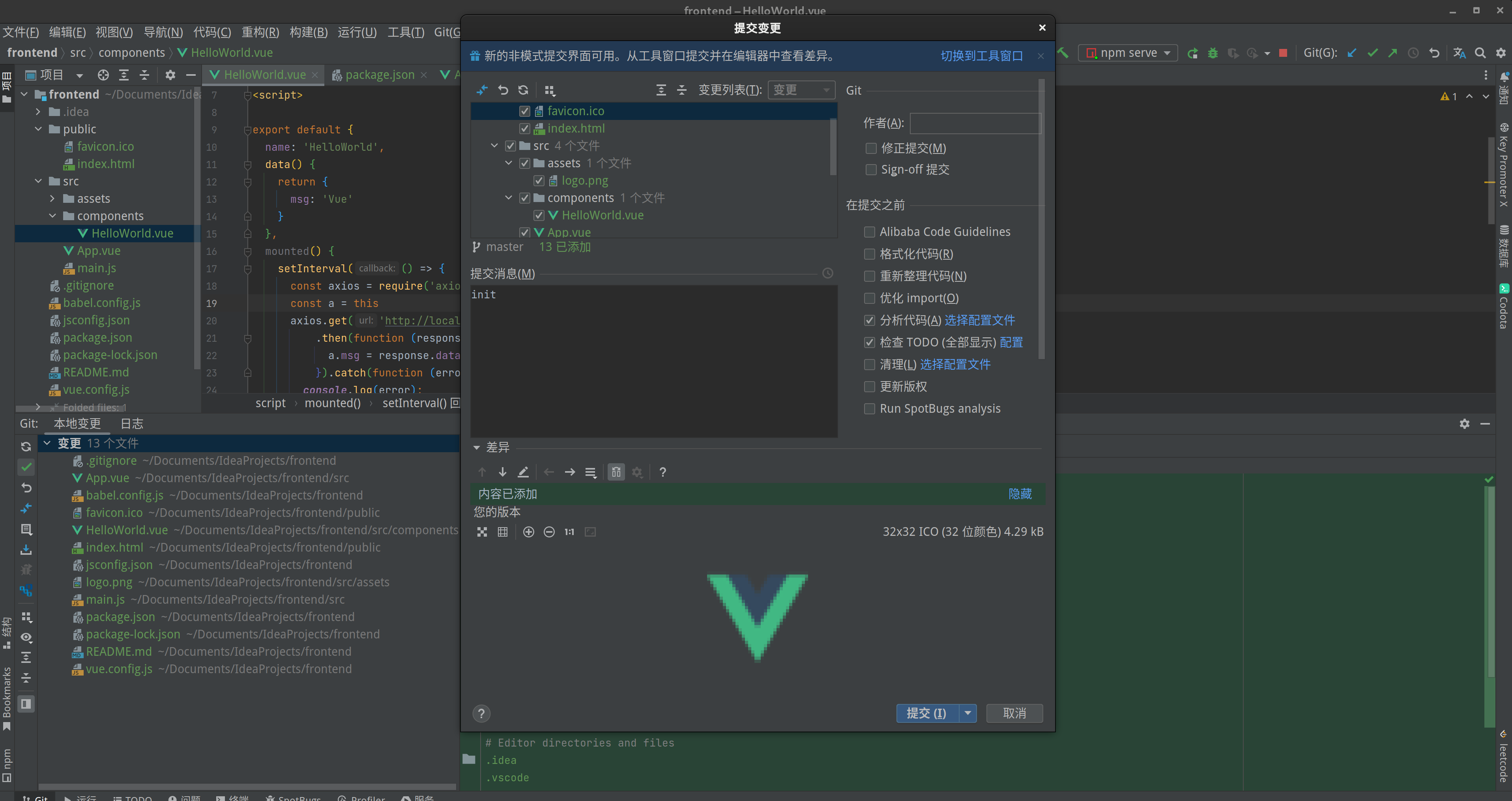Viewport: 1512px width, 801px height.
Task: Toggle grid on image preview
Action: pyautogui.click(x=502, y=532)
